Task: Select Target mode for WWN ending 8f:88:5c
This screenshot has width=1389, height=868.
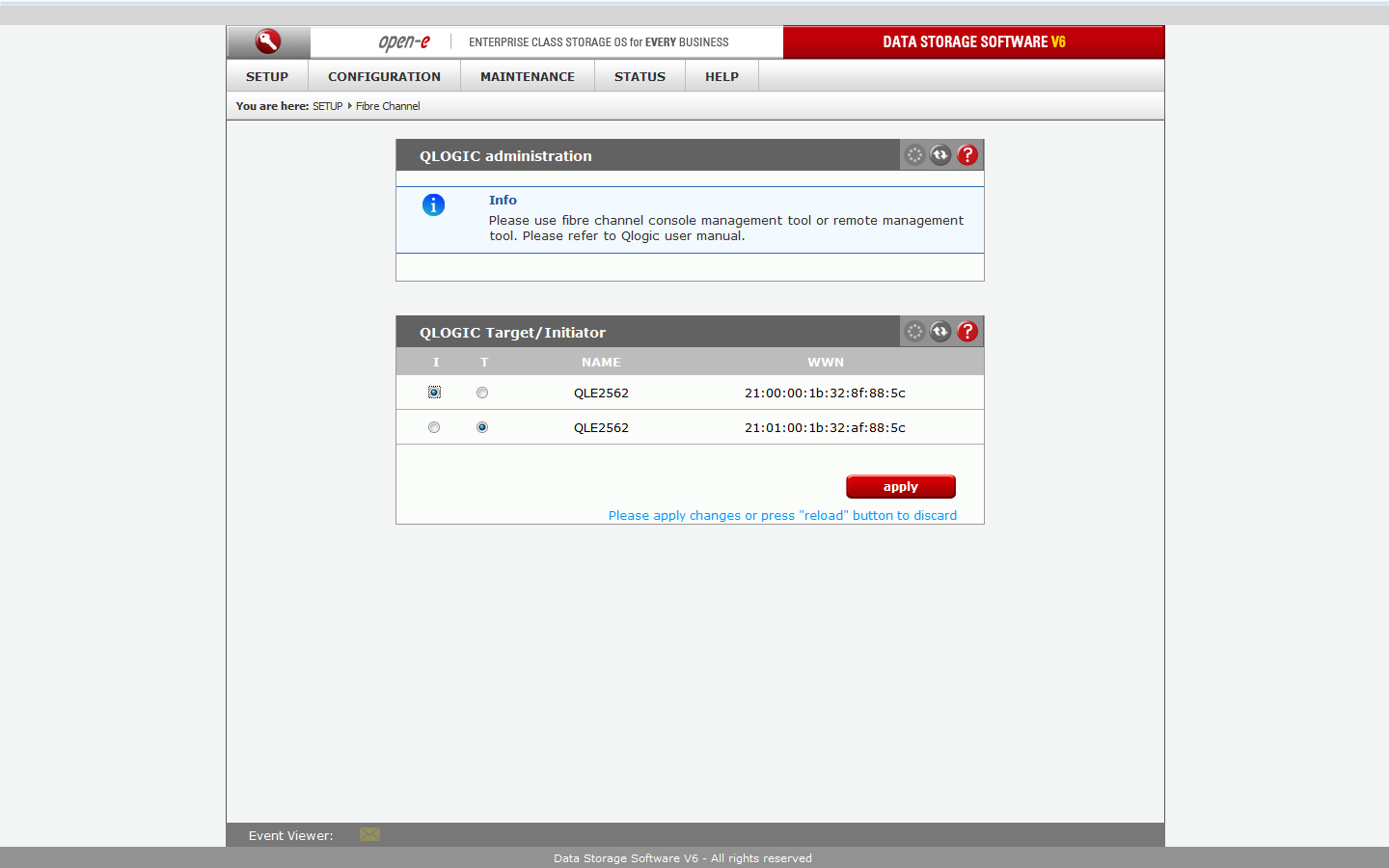Action: 482,393
